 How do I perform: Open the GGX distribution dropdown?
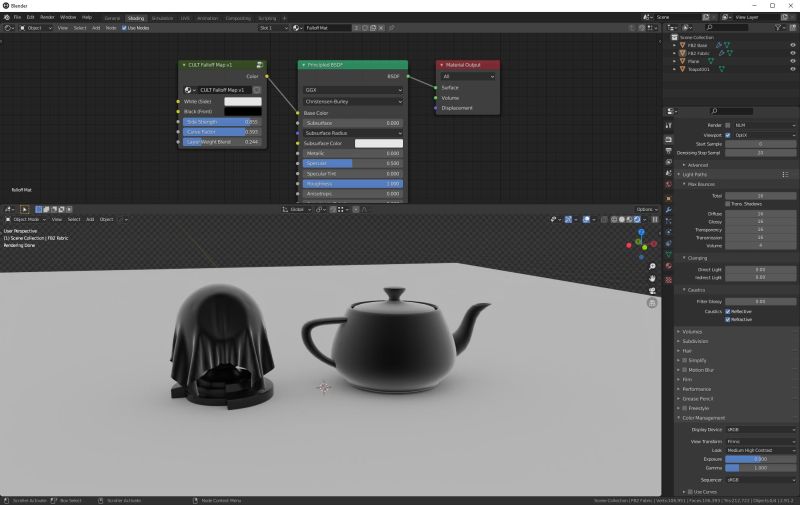tap(353, 90)
